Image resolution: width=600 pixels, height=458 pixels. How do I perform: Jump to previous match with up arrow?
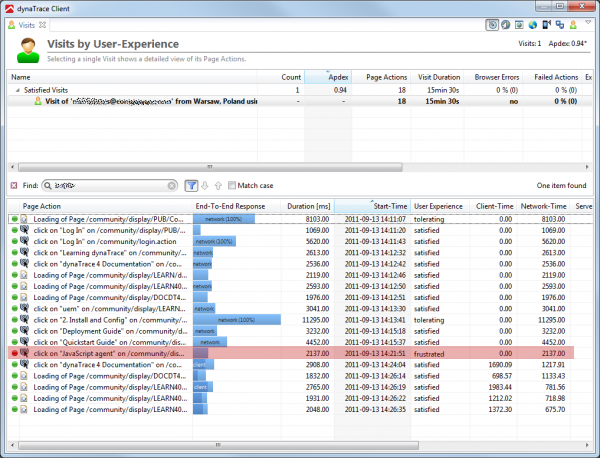pyautogui.click(x=218, y=186)
